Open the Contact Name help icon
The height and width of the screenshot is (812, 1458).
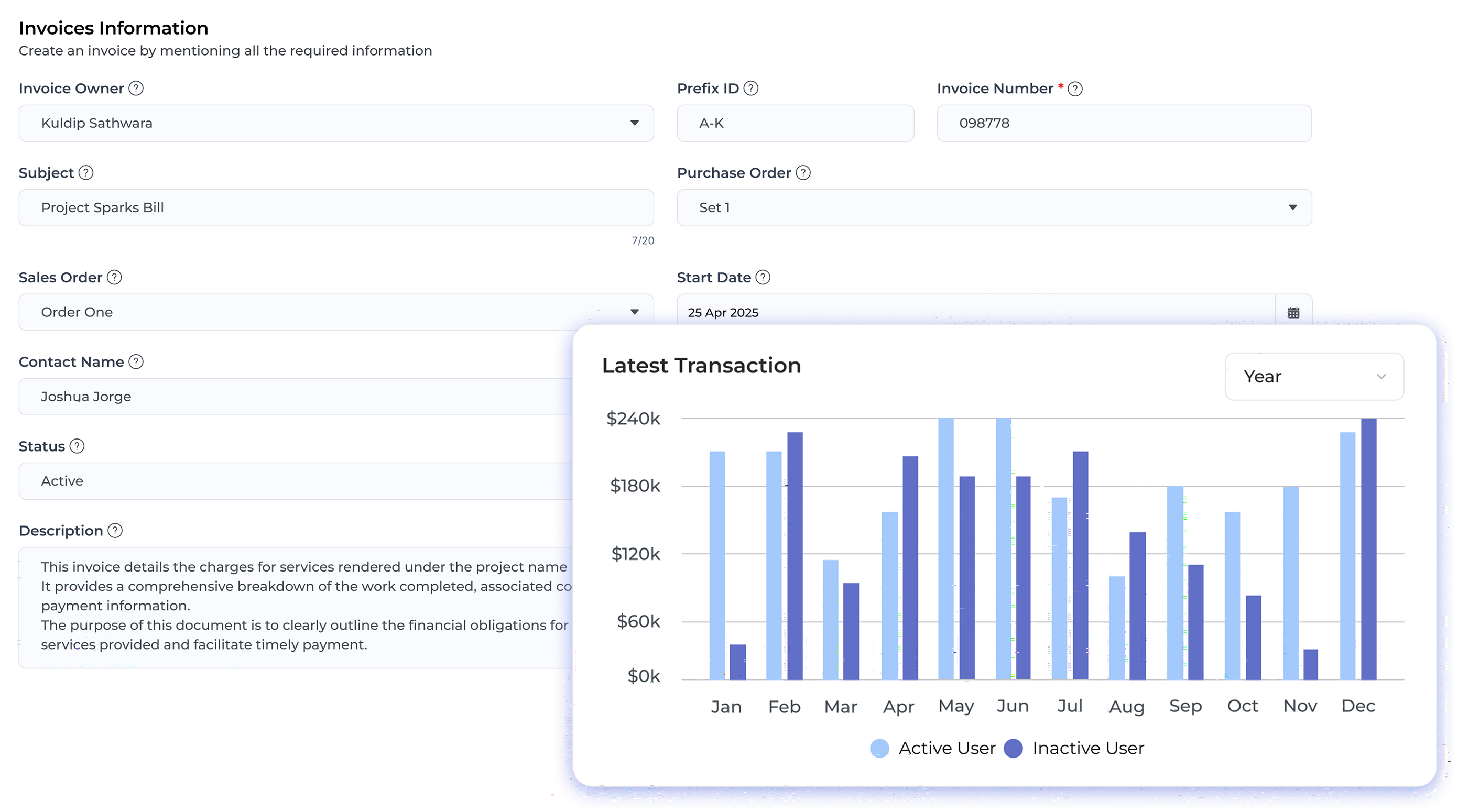135,361
